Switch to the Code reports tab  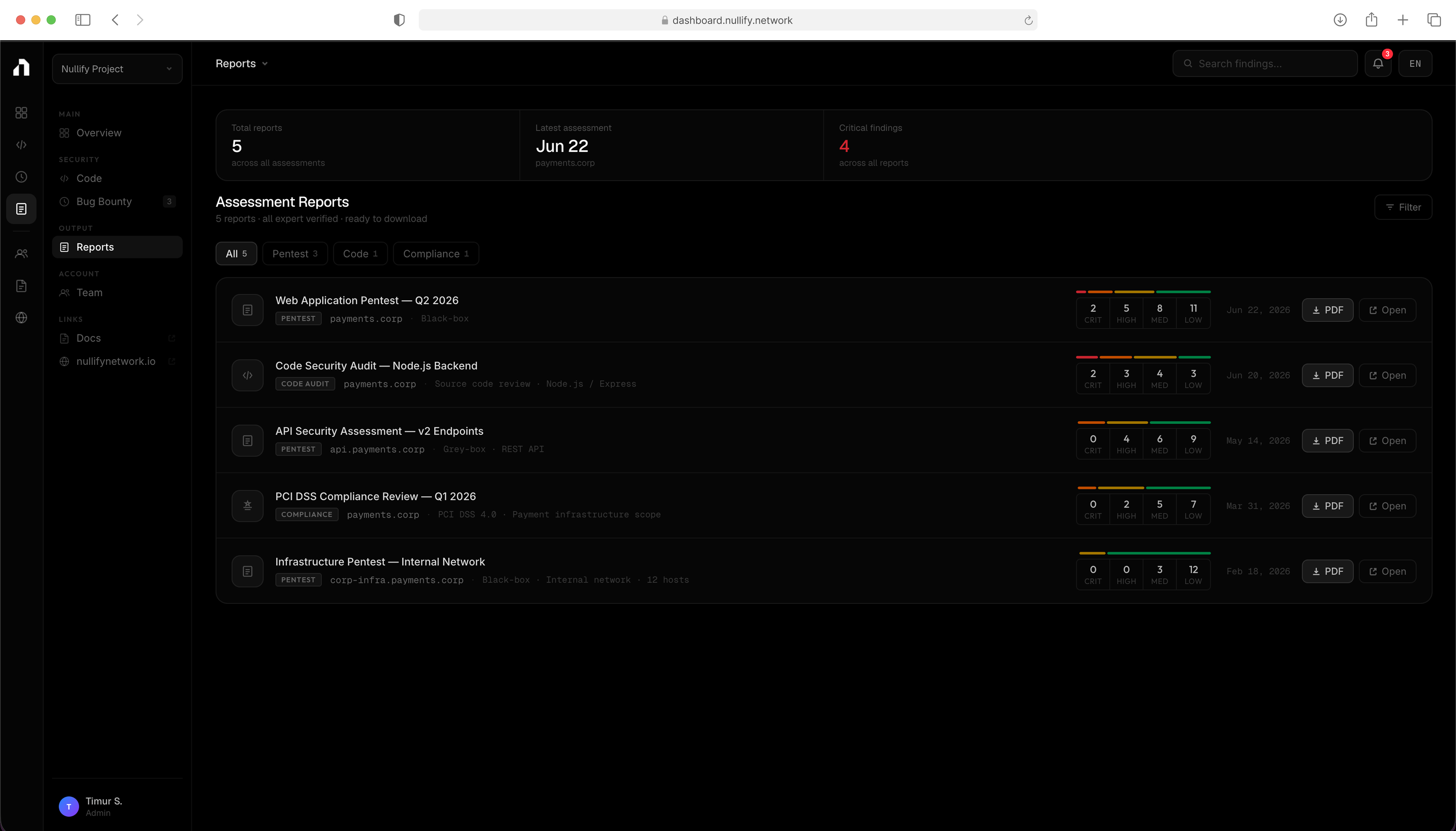click(360, 253)
